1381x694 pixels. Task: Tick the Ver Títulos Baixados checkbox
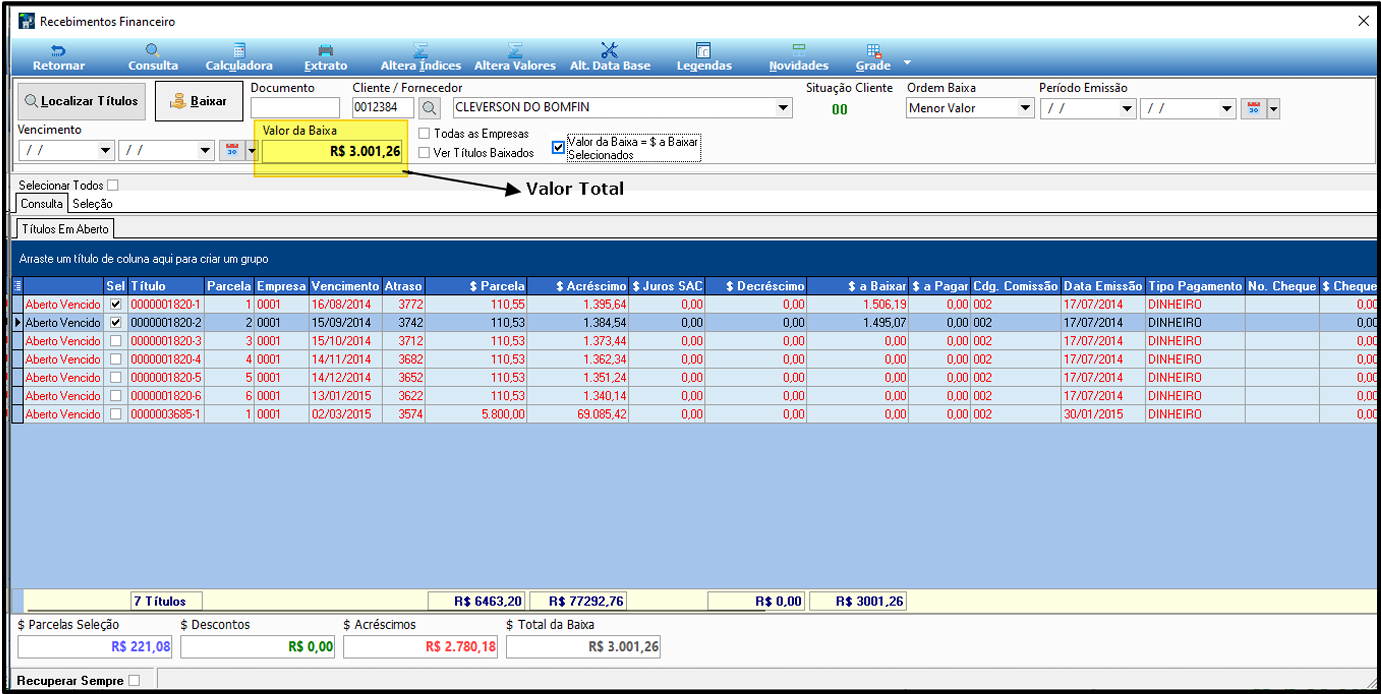click(425, 153)
